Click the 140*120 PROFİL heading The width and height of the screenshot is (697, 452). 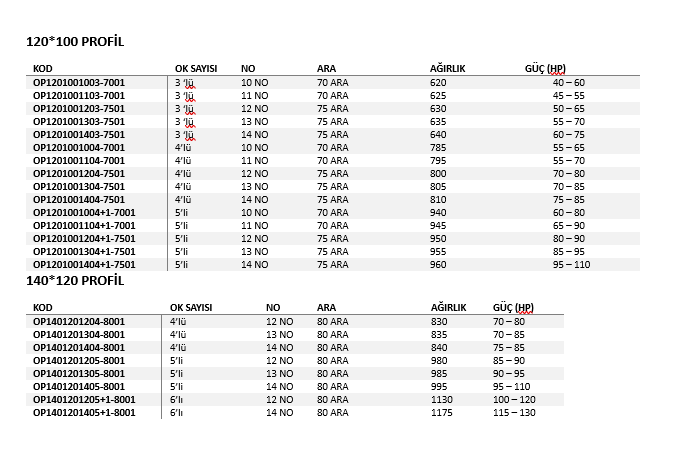coord(74,281)
